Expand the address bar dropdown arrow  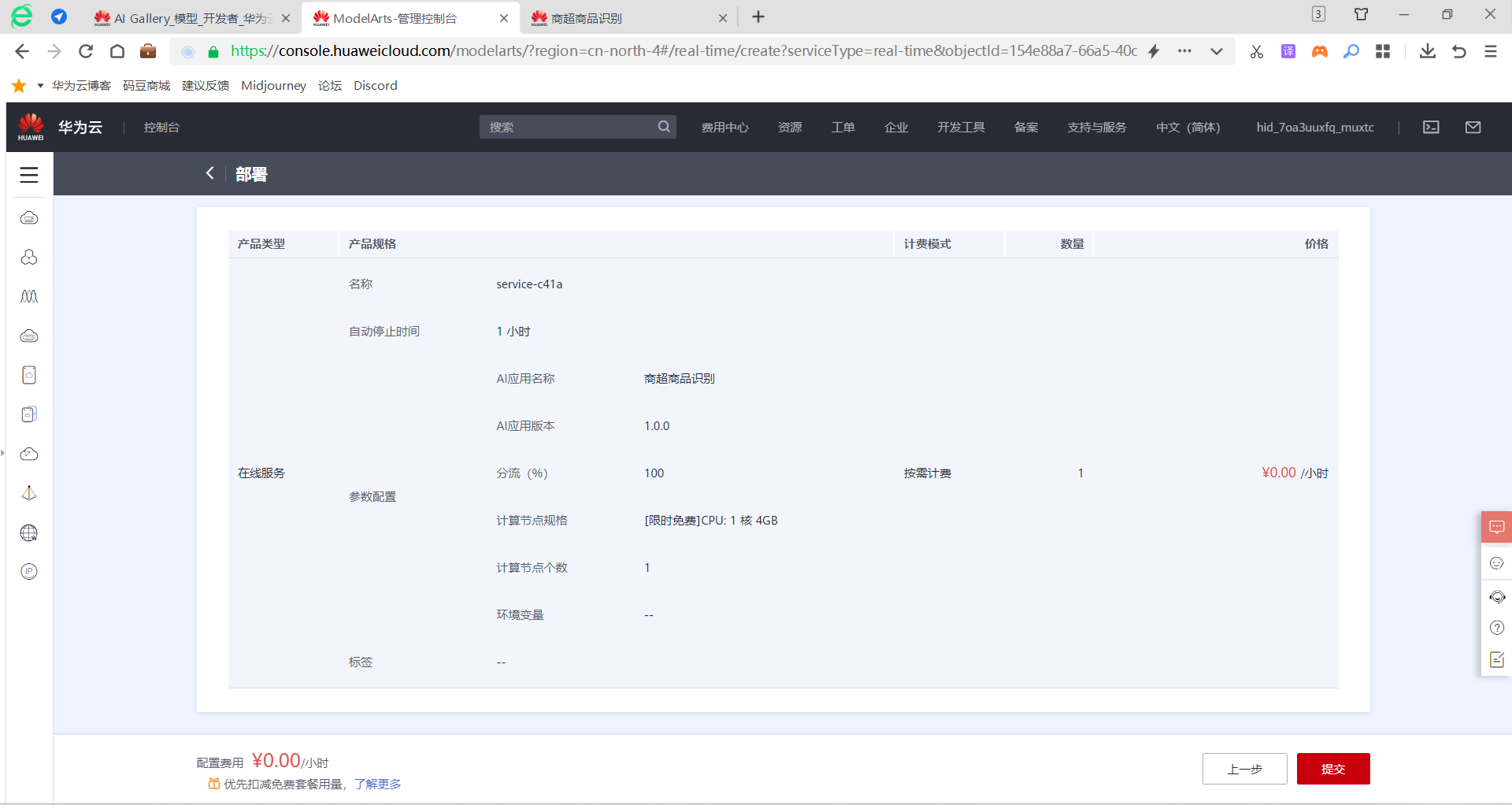1217,51
